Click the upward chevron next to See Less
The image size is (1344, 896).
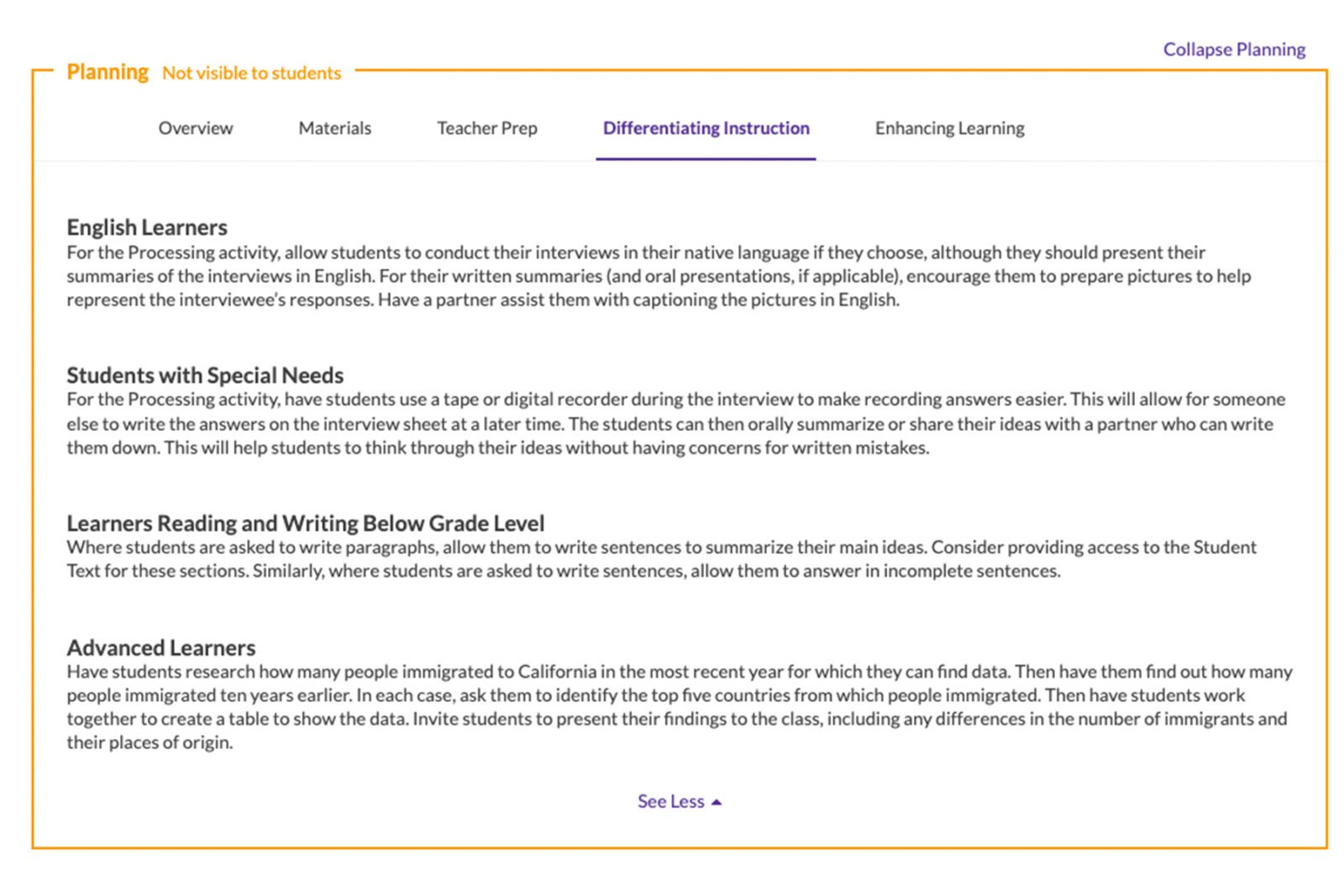point(717,801)
